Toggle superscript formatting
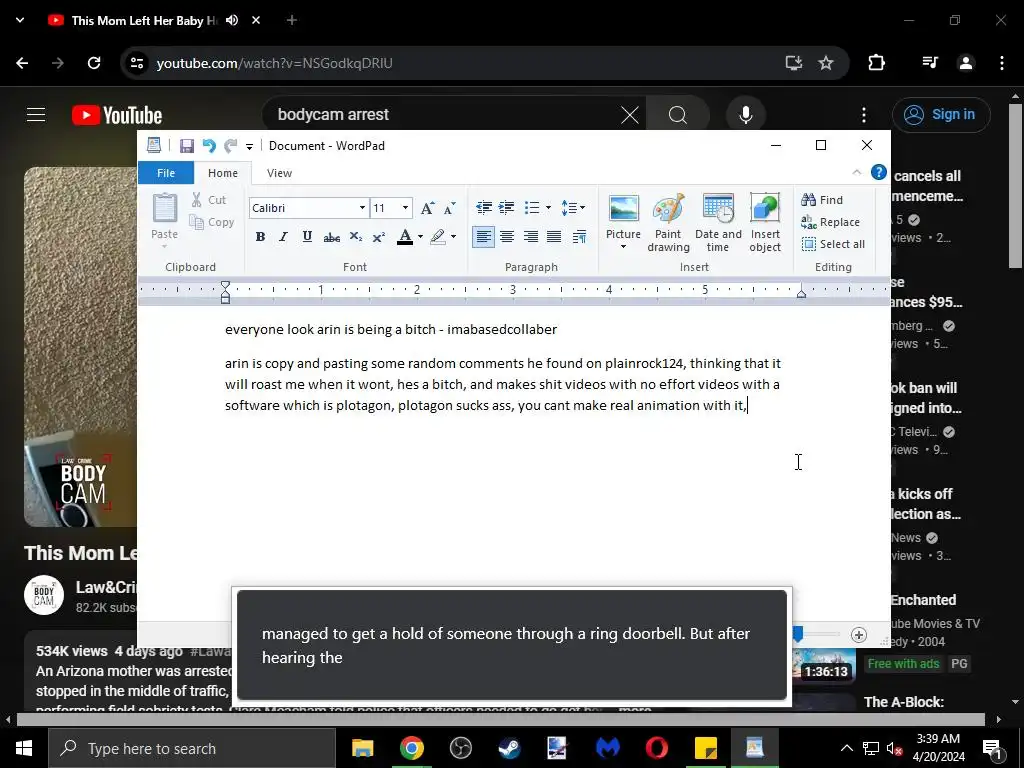Viewport: 1024px width, 768px height. click(x=379, y=236)
